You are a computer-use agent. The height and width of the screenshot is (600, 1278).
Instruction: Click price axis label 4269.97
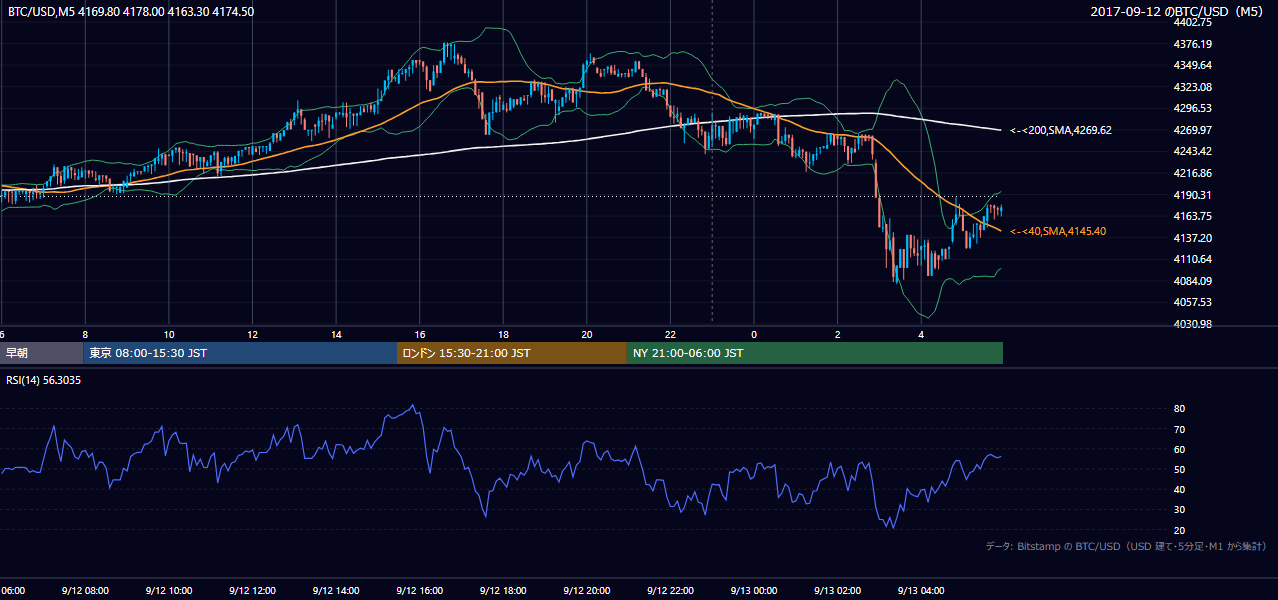pos(1192,130)
